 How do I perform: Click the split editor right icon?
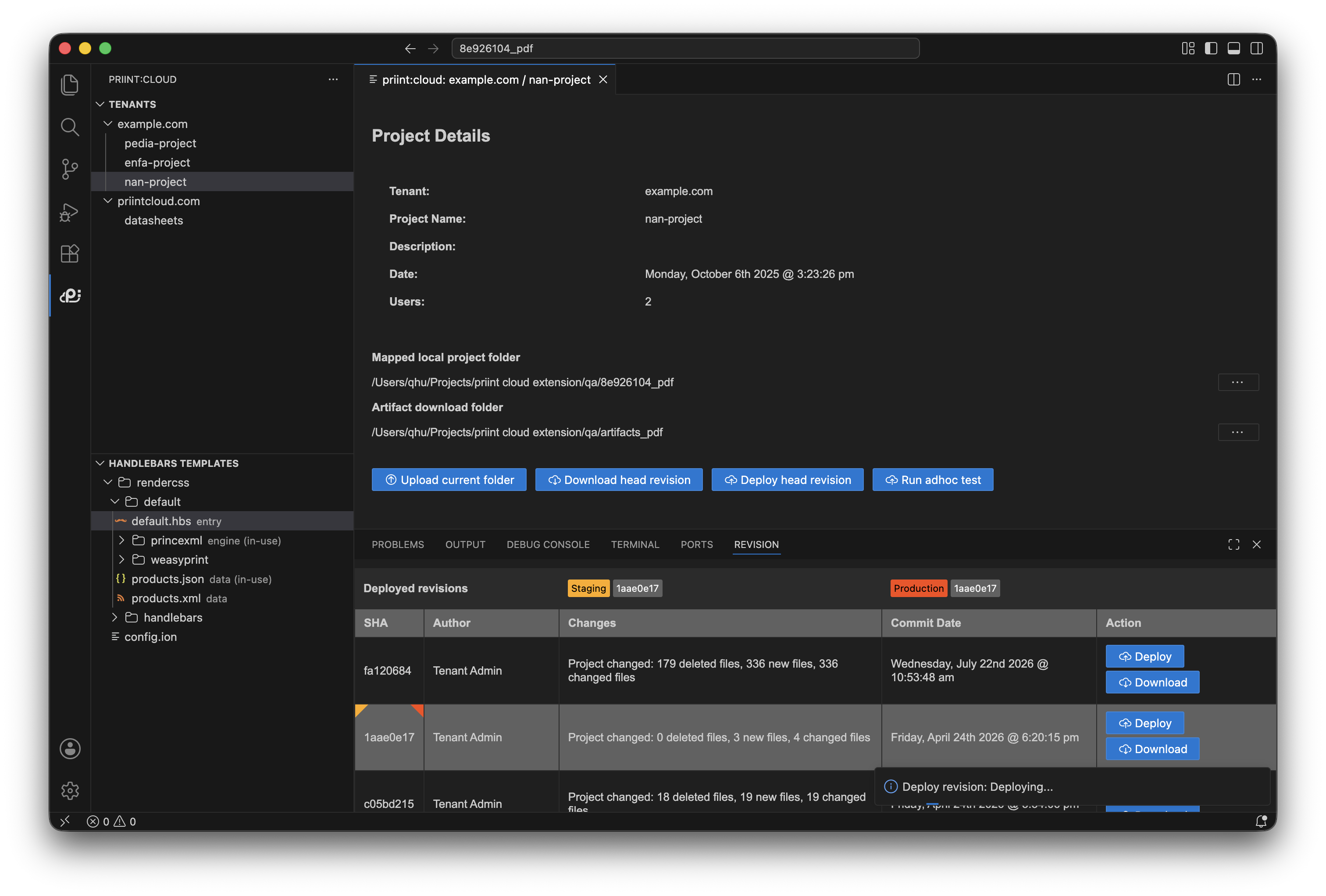tap(1233, 79)
